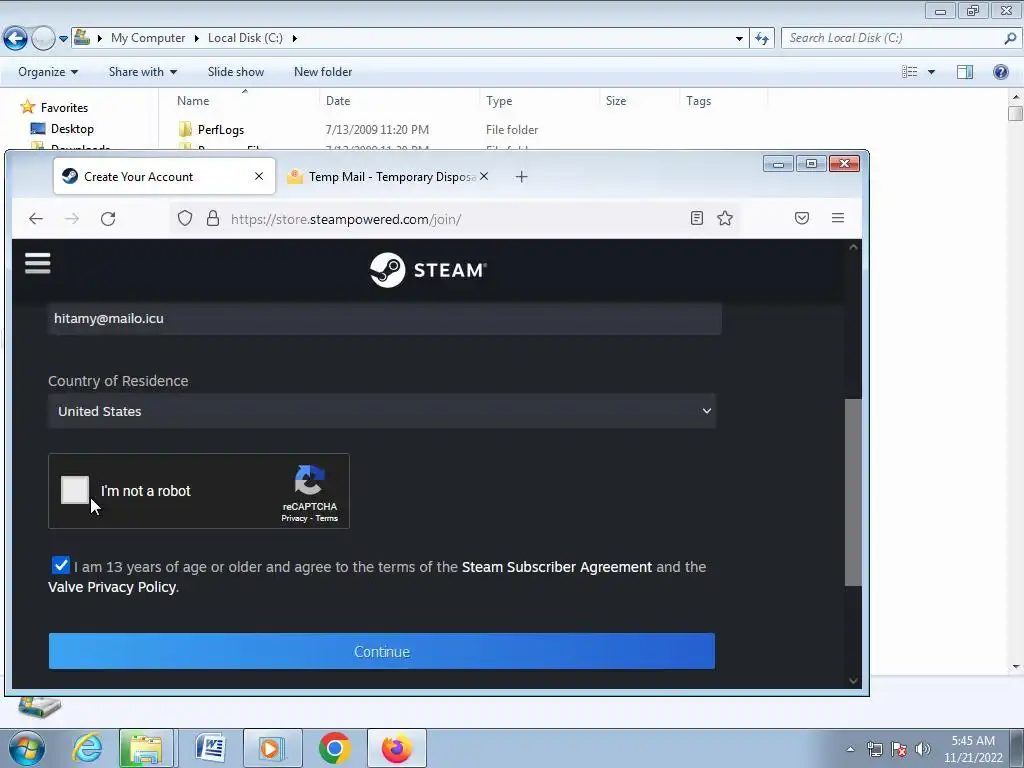Open a new tab in Firefox
Screen dimensions: 1024x768
tap(521, 176)
